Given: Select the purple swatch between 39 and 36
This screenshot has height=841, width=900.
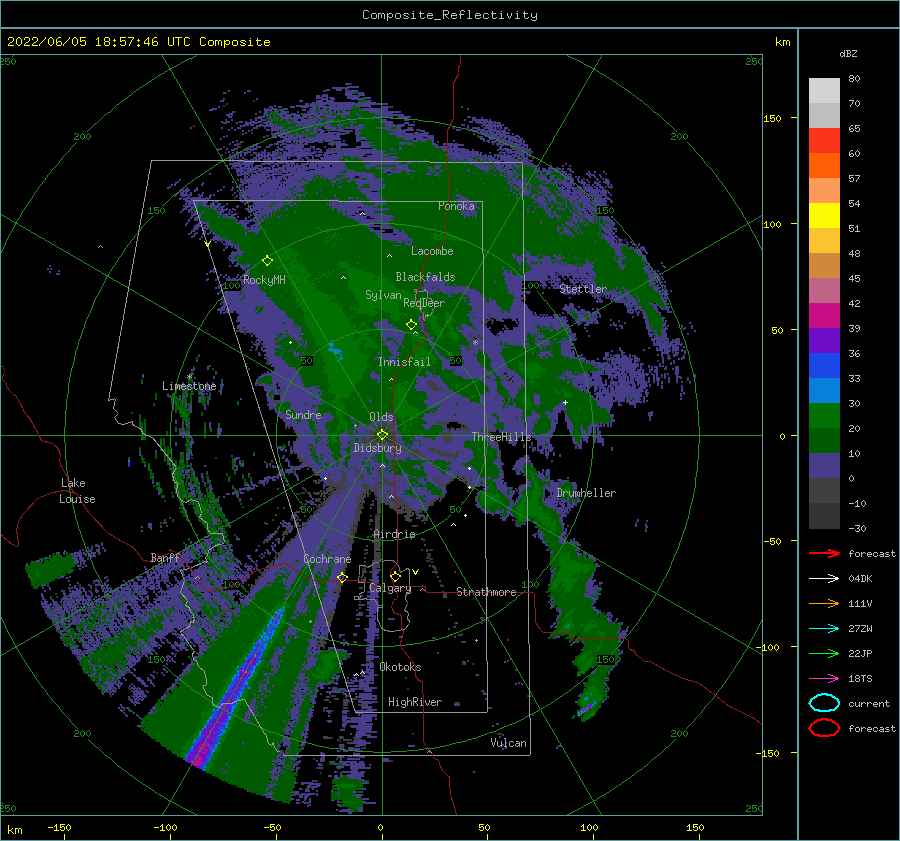Looking at the screenshot, I should [824, 341].
